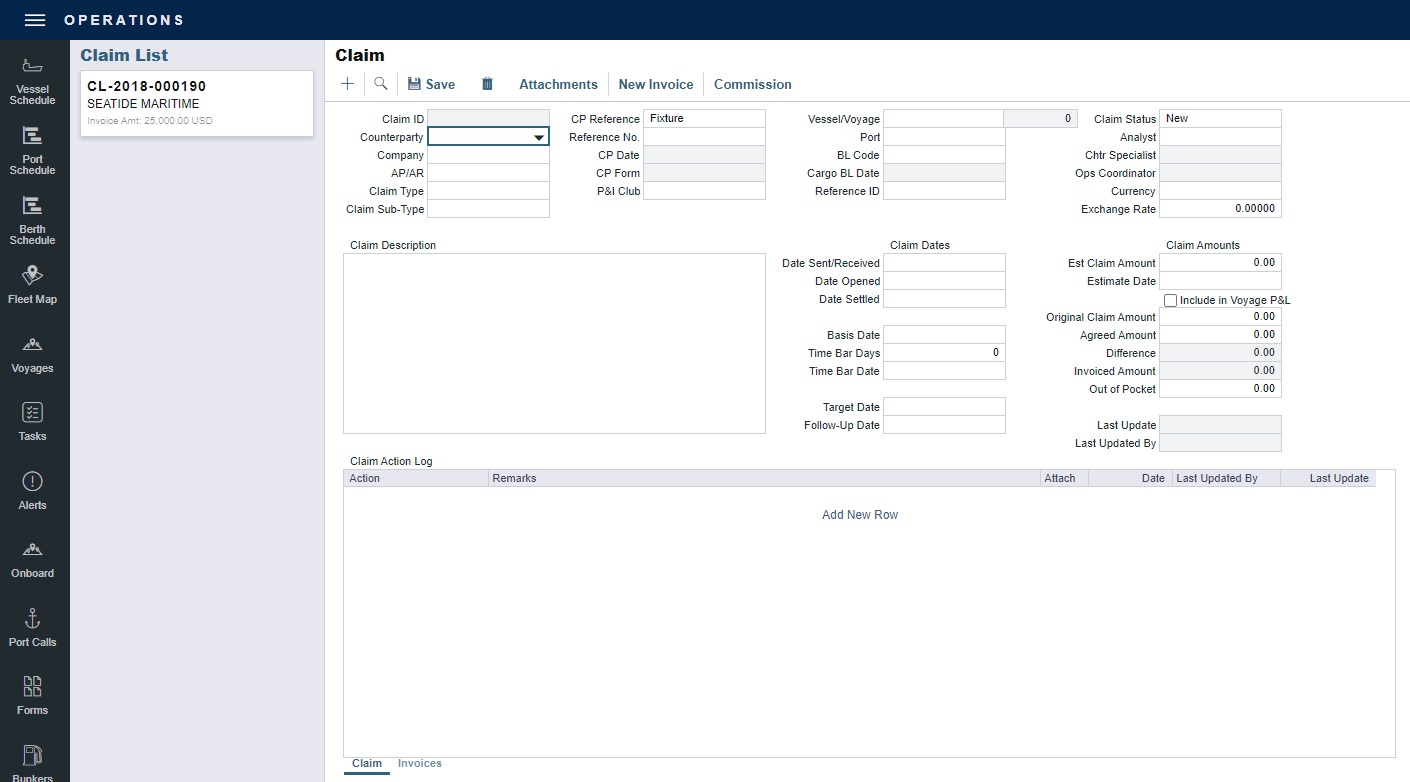Click the CP Reference Fixture field
Screen dimensions: 1410x782
(704, 119)
